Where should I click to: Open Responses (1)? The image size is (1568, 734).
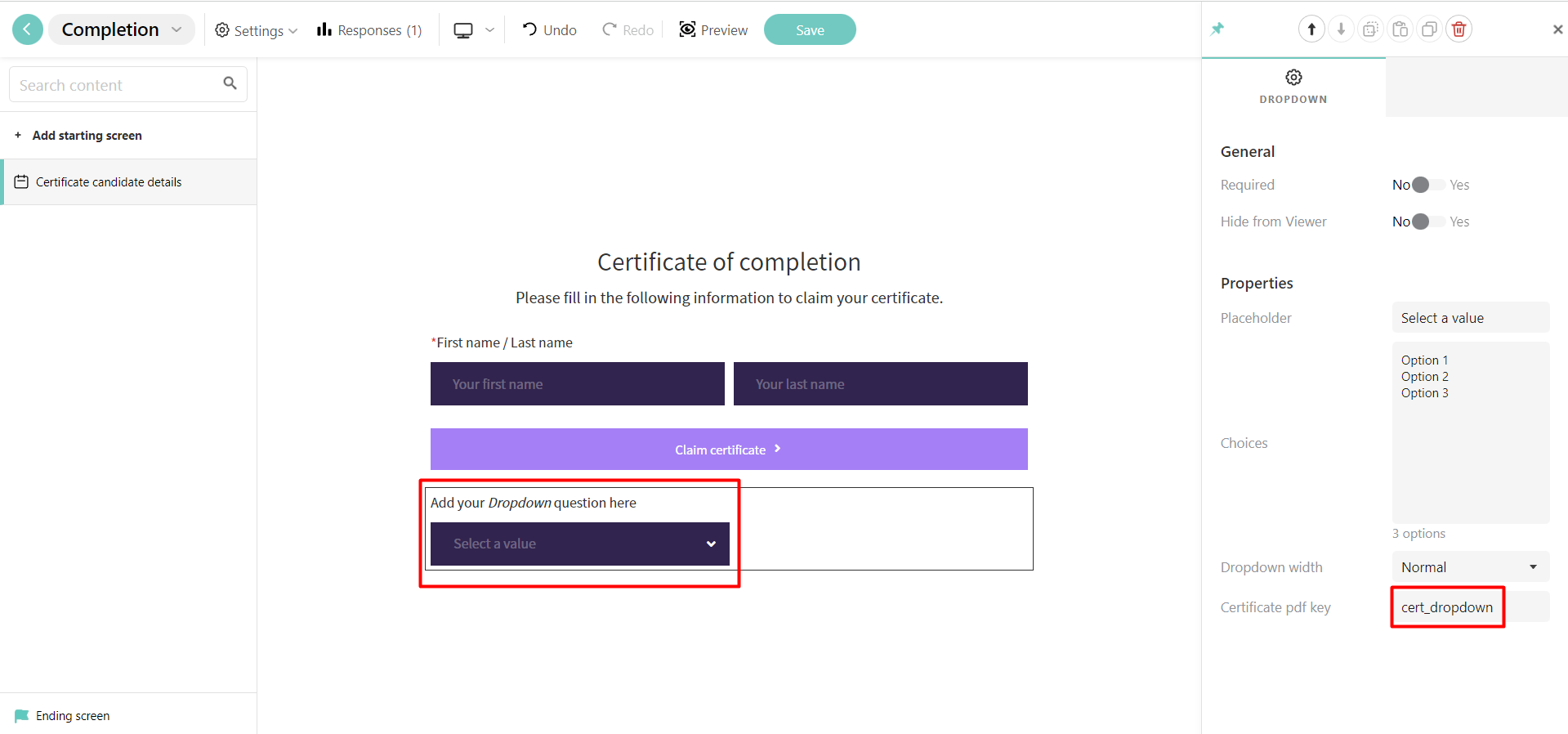(x=369, y=30)
